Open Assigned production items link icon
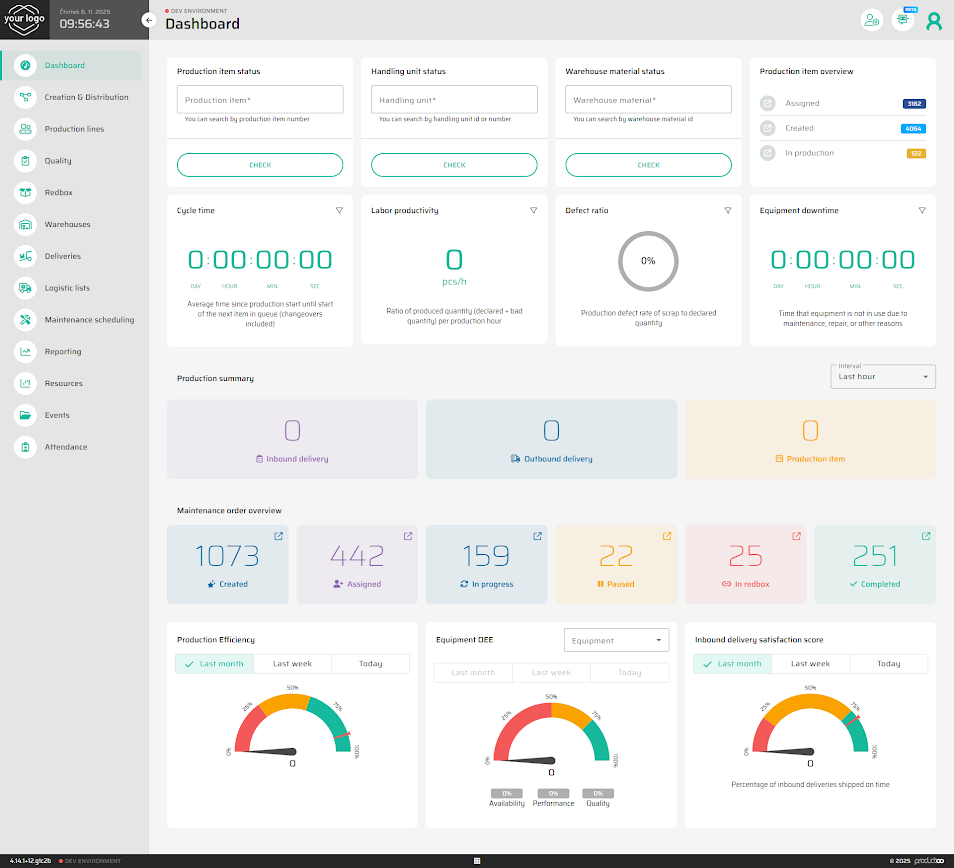Viewport: 954px width, 868px height. [767, 103]
